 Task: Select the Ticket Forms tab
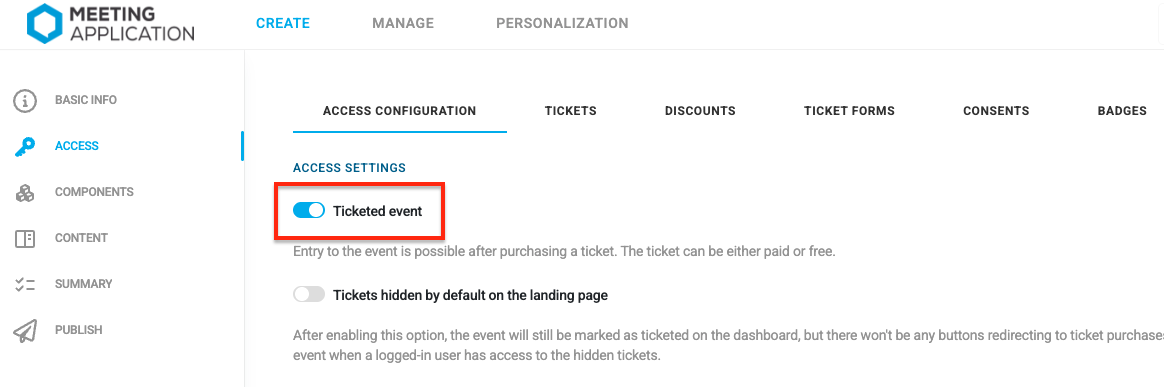[x=849, y=111]
